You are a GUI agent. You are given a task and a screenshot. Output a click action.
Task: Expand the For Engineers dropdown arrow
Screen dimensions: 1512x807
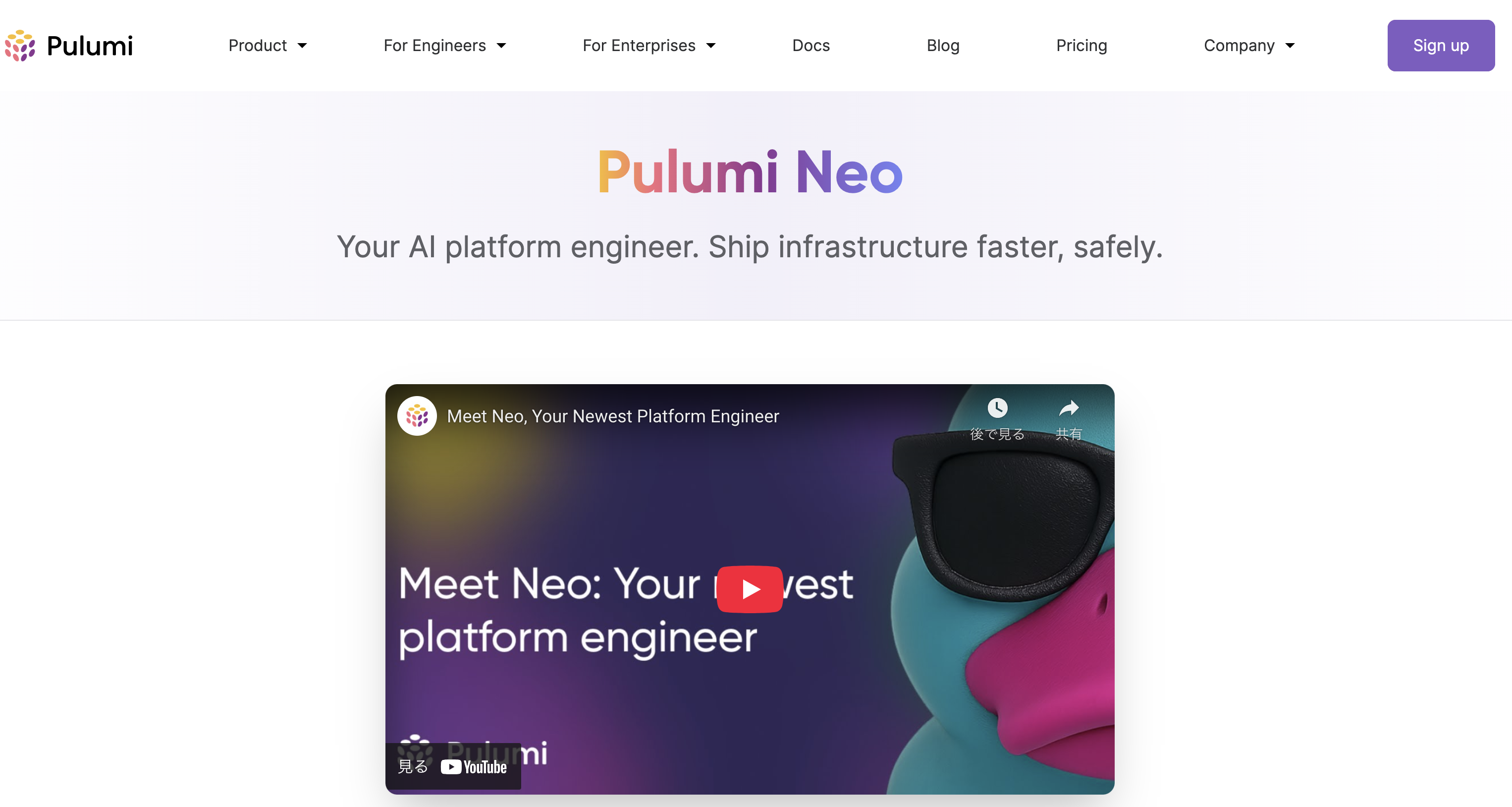click(x=501, y=46)
